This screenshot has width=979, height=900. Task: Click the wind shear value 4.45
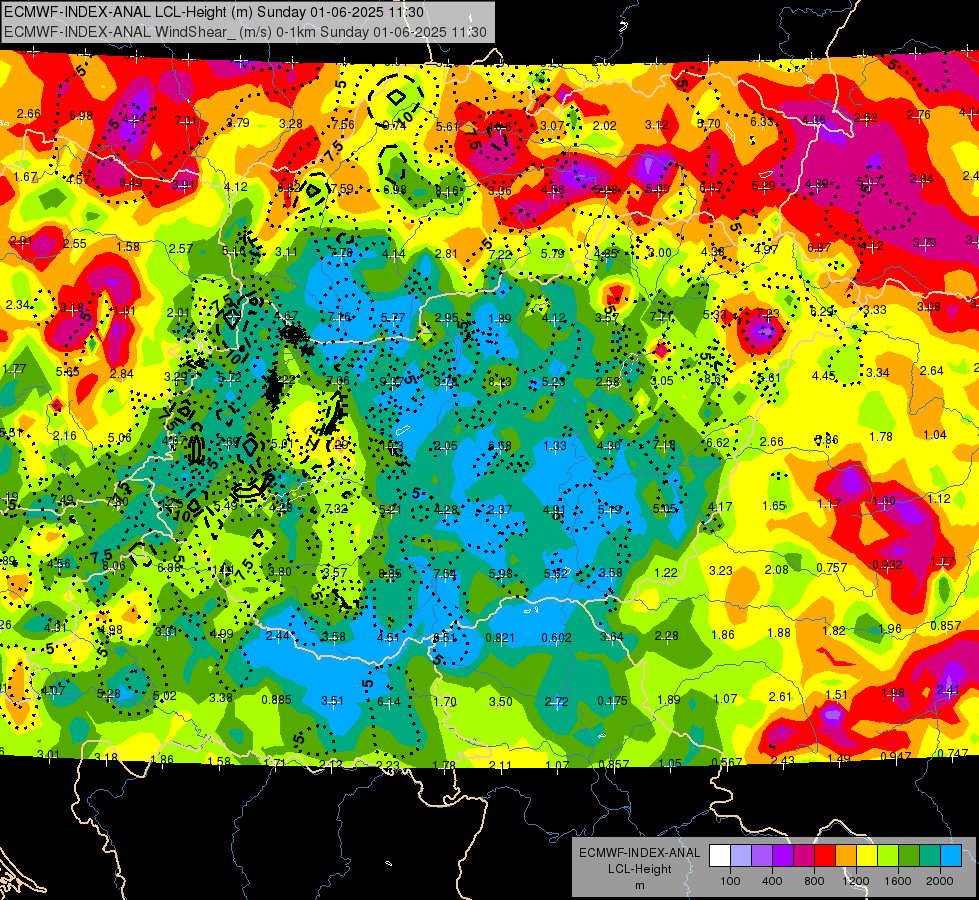pyautogui.click(x=824, y=375)
